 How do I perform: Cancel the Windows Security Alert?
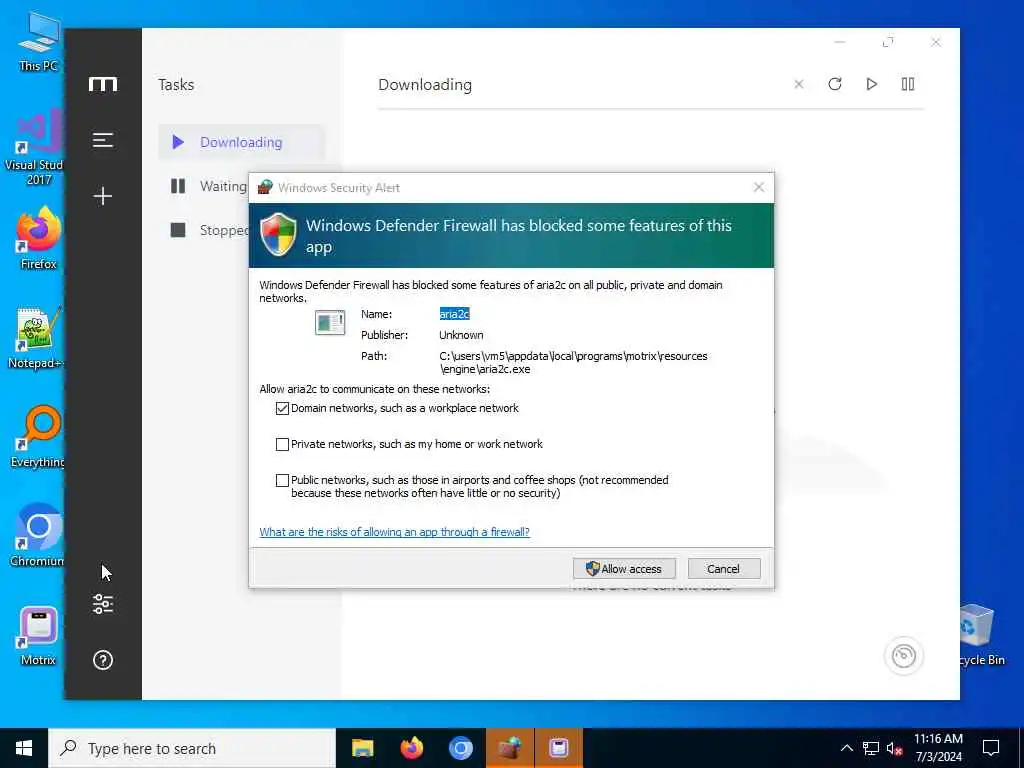pyautogui.click(x=724, y=569)
